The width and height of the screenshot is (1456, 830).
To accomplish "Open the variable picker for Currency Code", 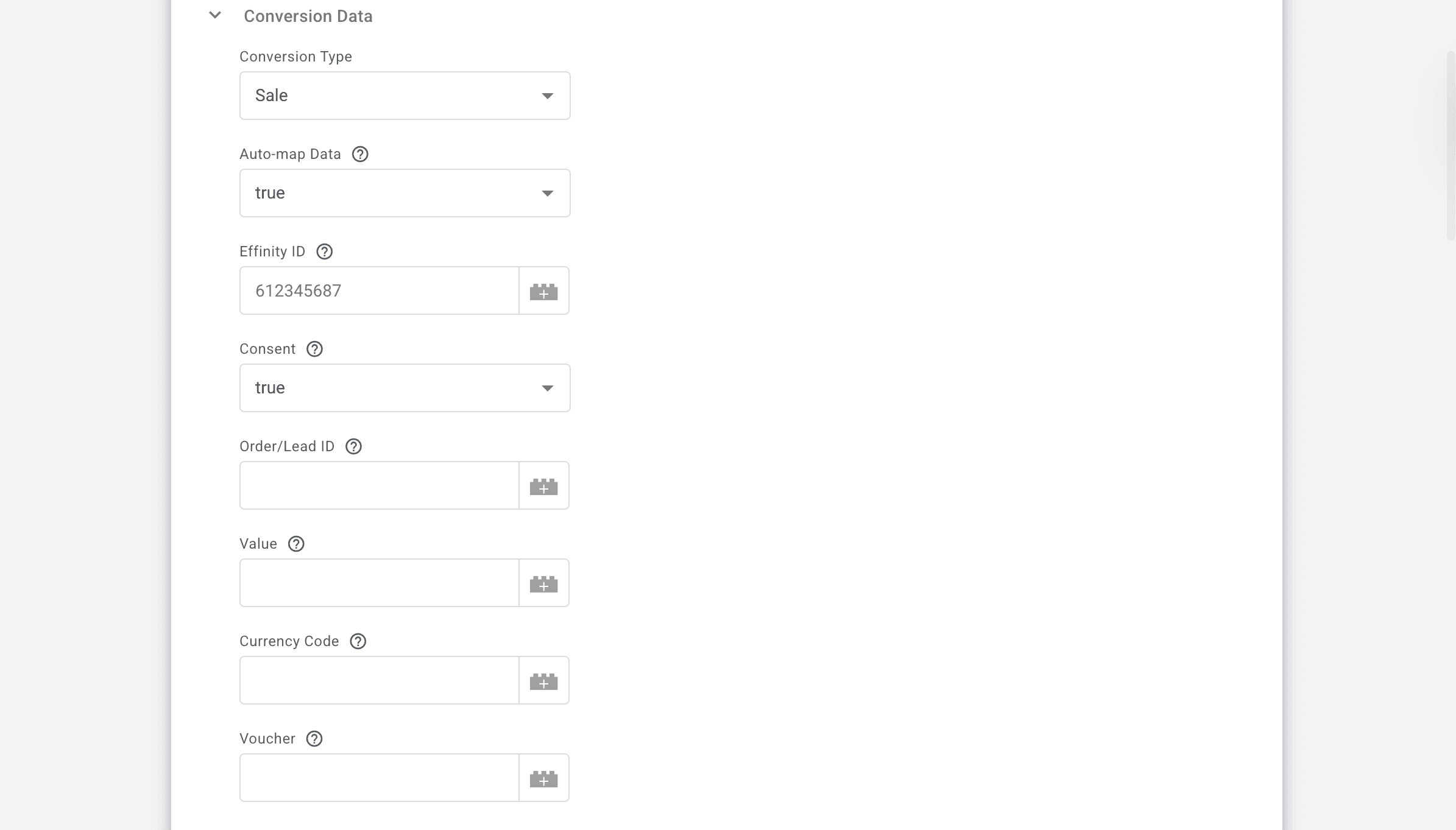I will [543, 680].
